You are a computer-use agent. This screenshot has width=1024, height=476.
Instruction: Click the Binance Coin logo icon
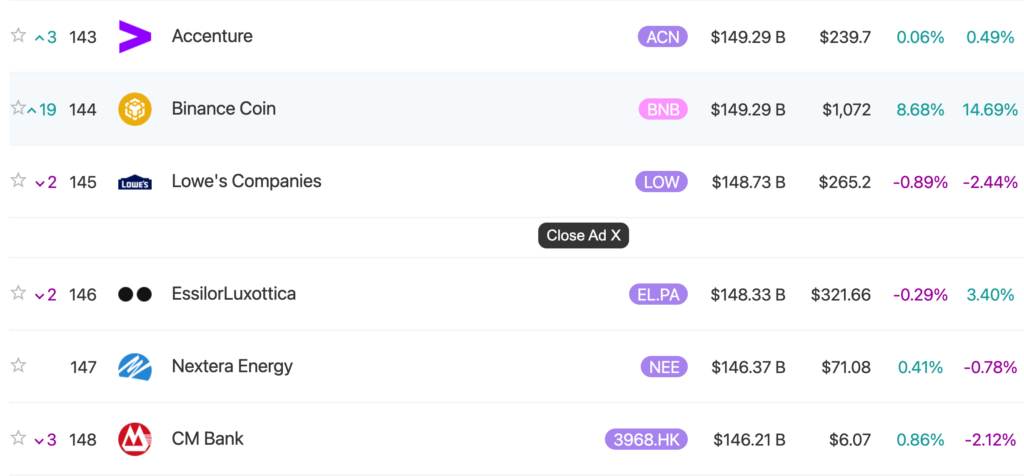[135, 109]
